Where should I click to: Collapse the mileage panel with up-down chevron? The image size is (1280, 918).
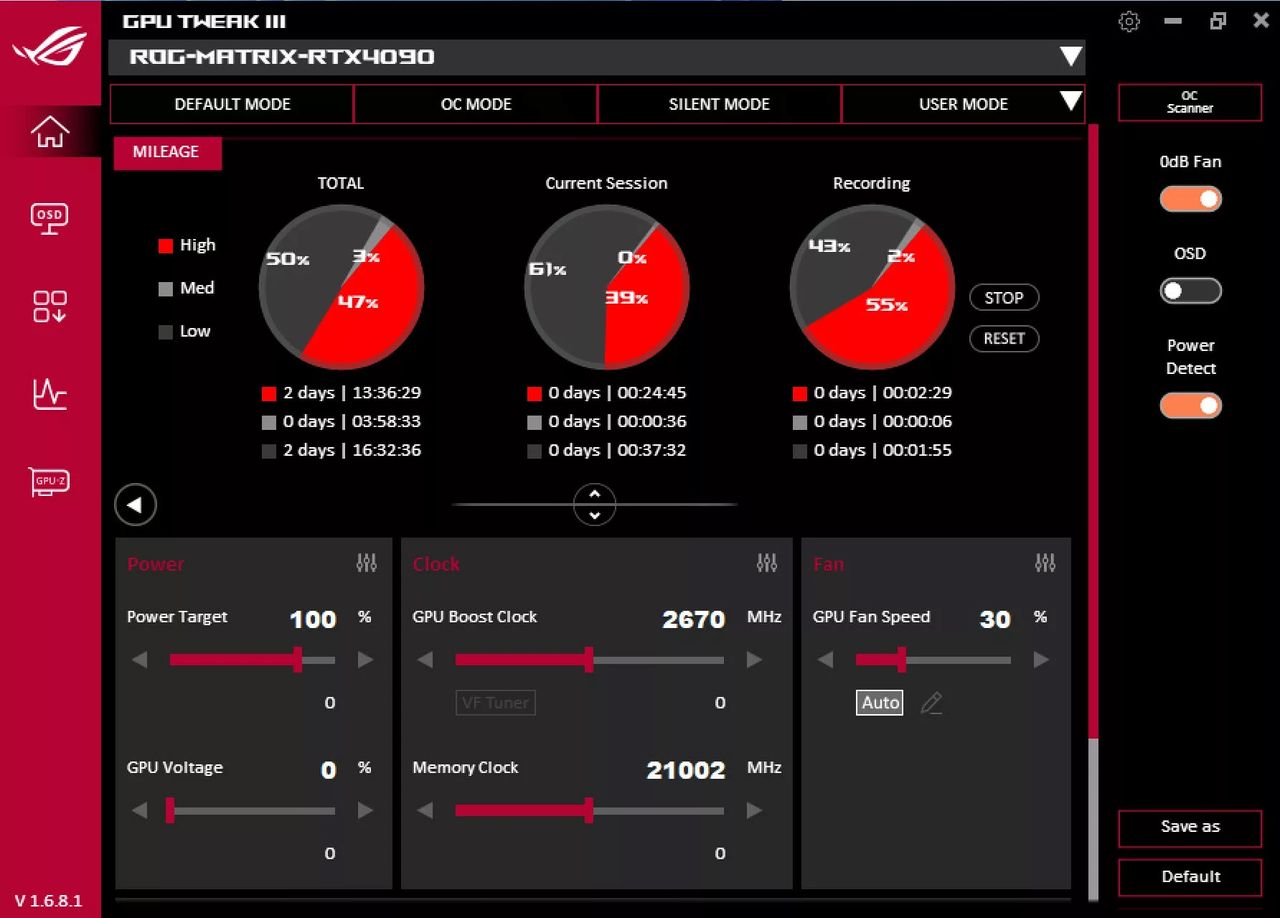(x=595, y=505)
